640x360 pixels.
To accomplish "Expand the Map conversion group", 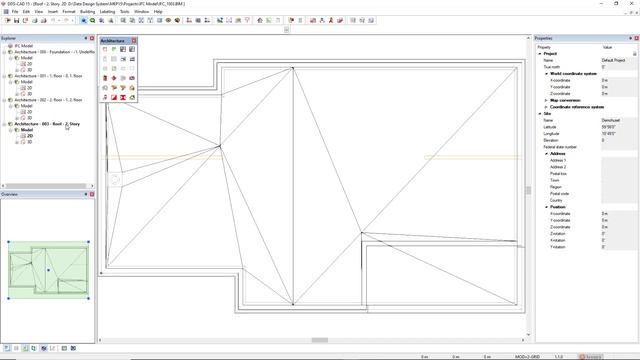I will [x=546, y=100].
